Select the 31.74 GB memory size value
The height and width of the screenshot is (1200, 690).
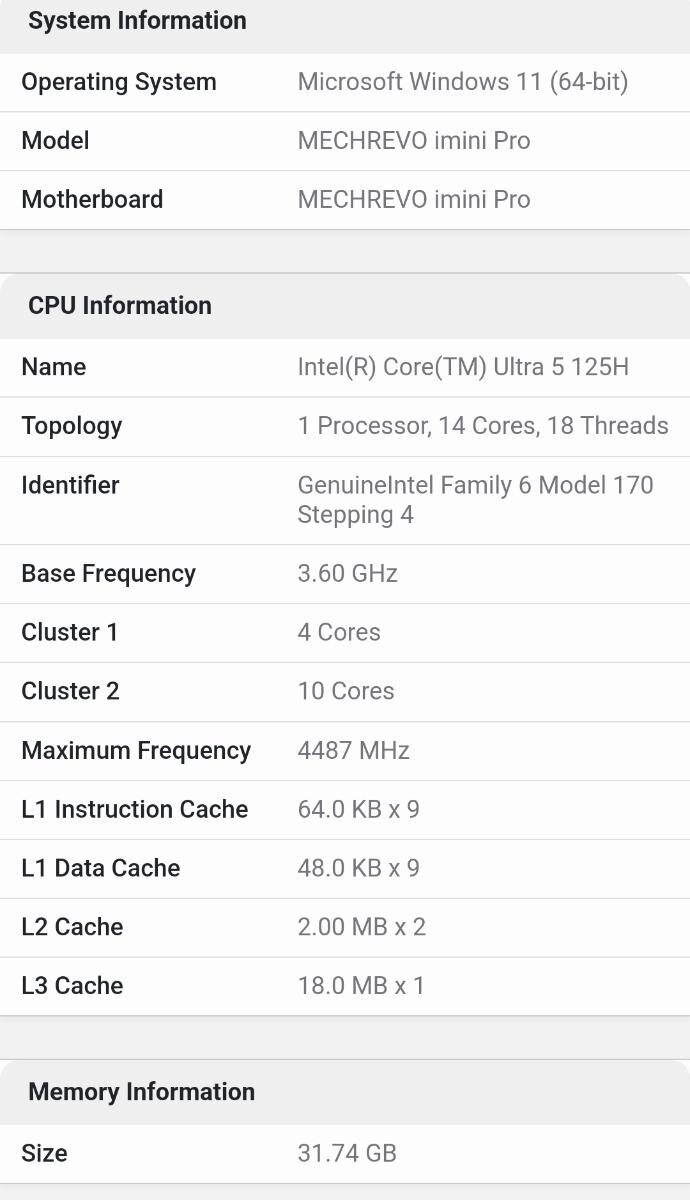(347, 1153)
